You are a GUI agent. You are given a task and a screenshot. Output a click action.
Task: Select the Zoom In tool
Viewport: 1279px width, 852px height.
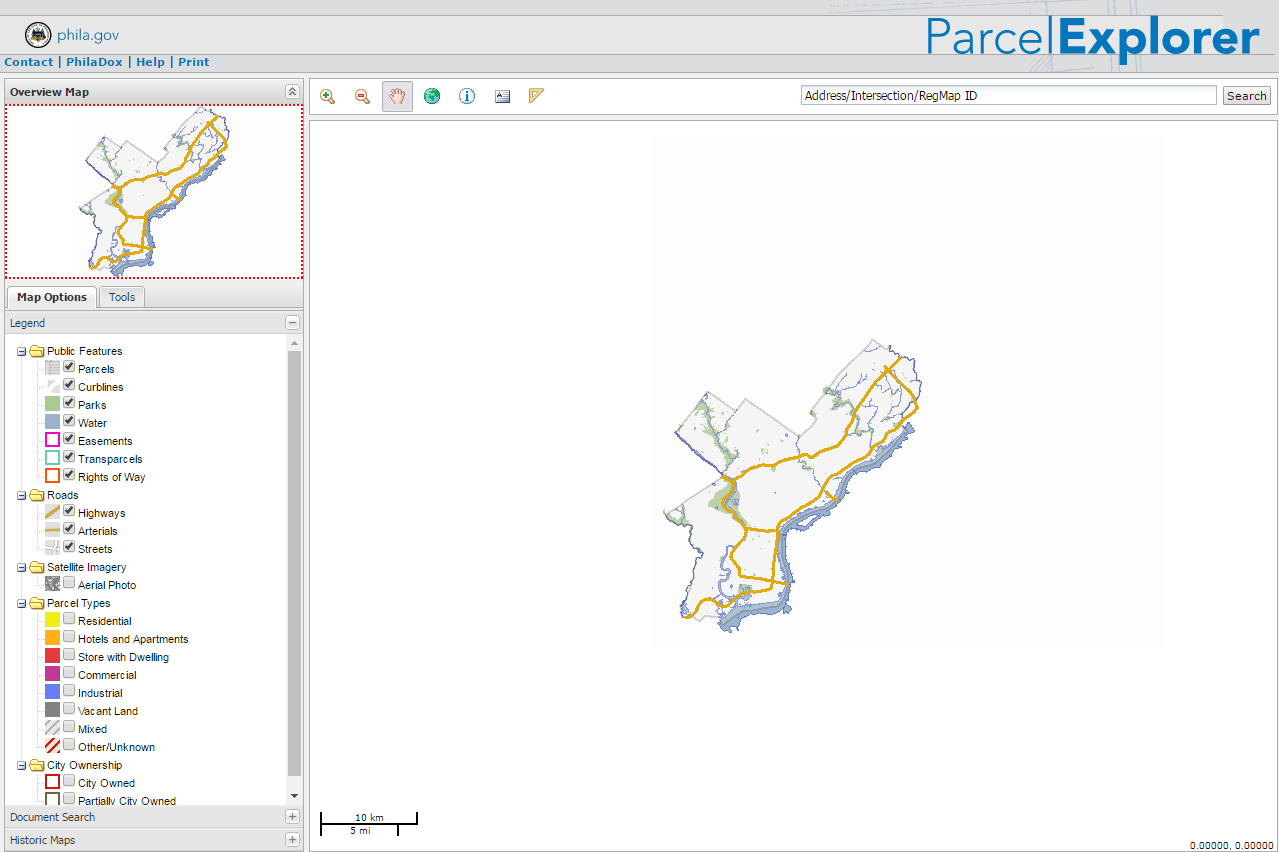point(327,96)
